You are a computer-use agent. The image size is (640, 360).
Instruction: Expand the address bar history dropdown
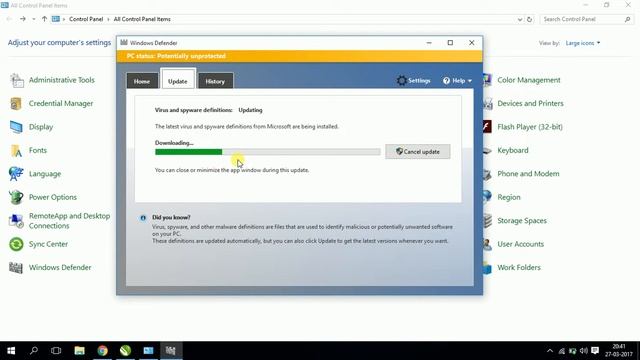pyautogui.click(x=520, y=19)
